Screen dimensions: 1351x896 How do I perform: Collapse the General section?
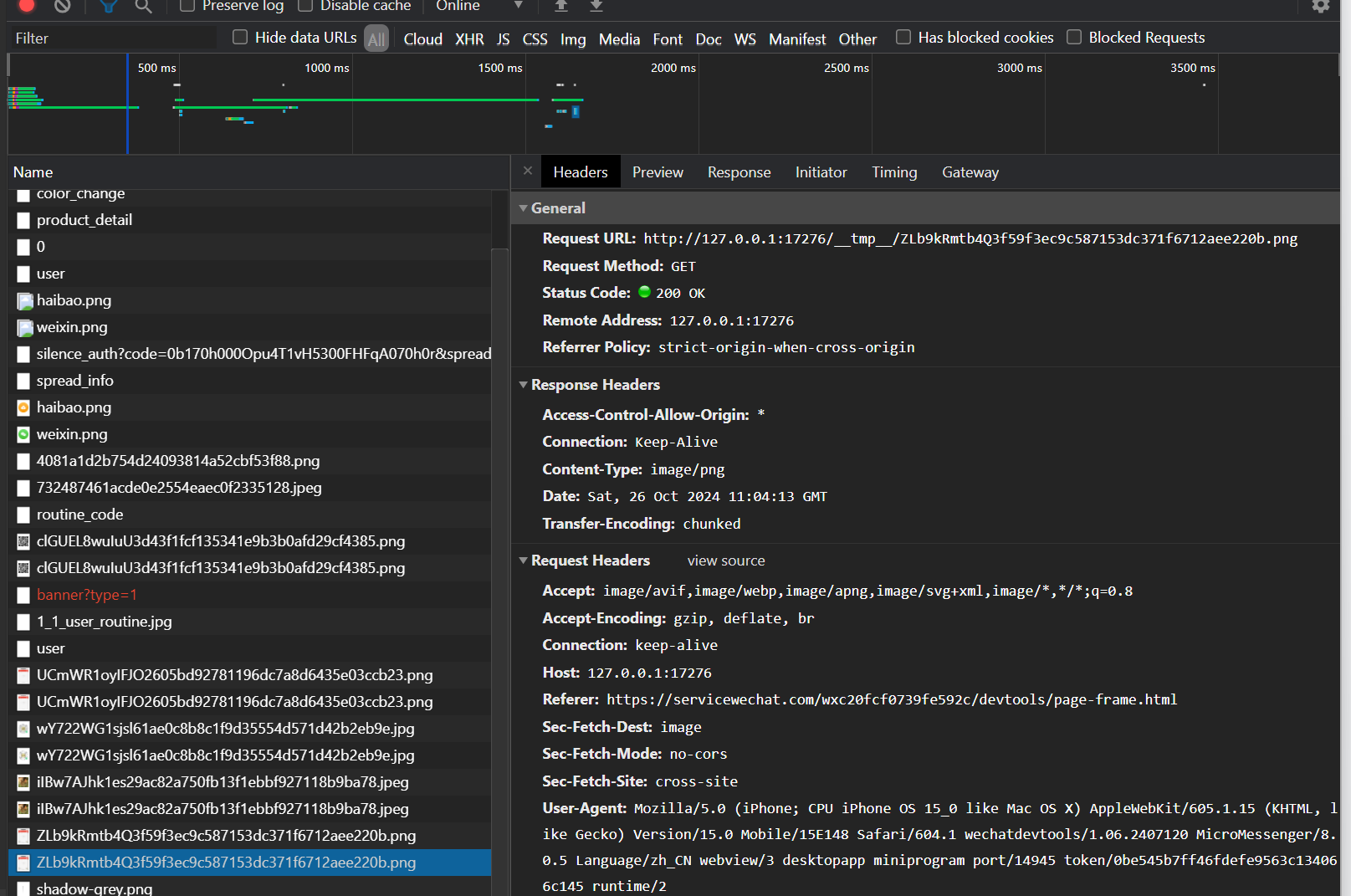click(523, 207)
